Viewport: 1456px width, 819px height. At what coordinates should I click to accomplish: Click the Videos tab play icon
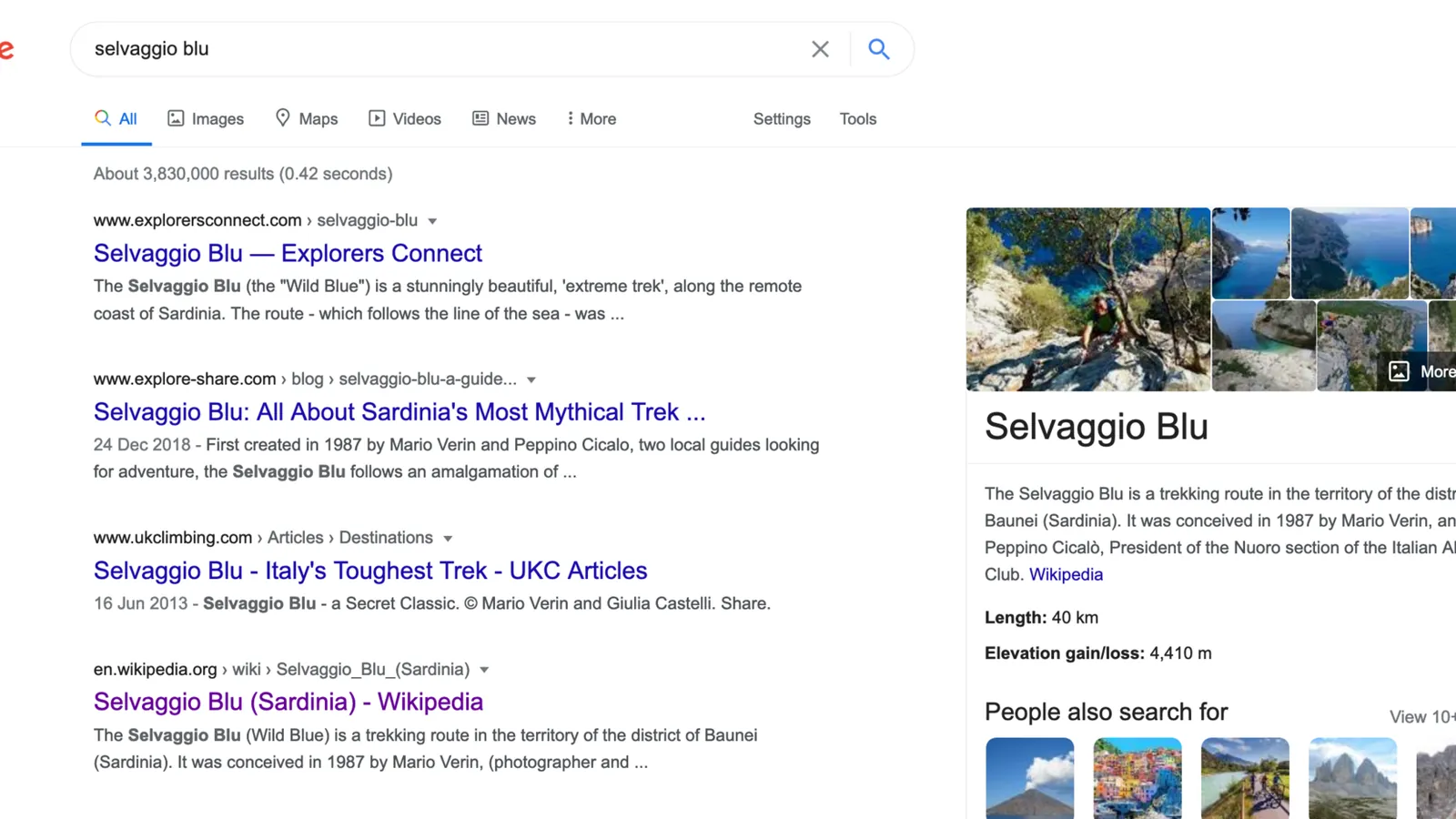click(377, 118)
